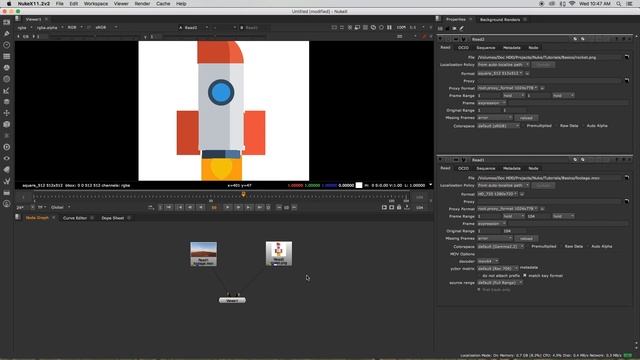Click the Read2 File path input field
This screenshot has height=360, width=640.
[x=549, y=58]
